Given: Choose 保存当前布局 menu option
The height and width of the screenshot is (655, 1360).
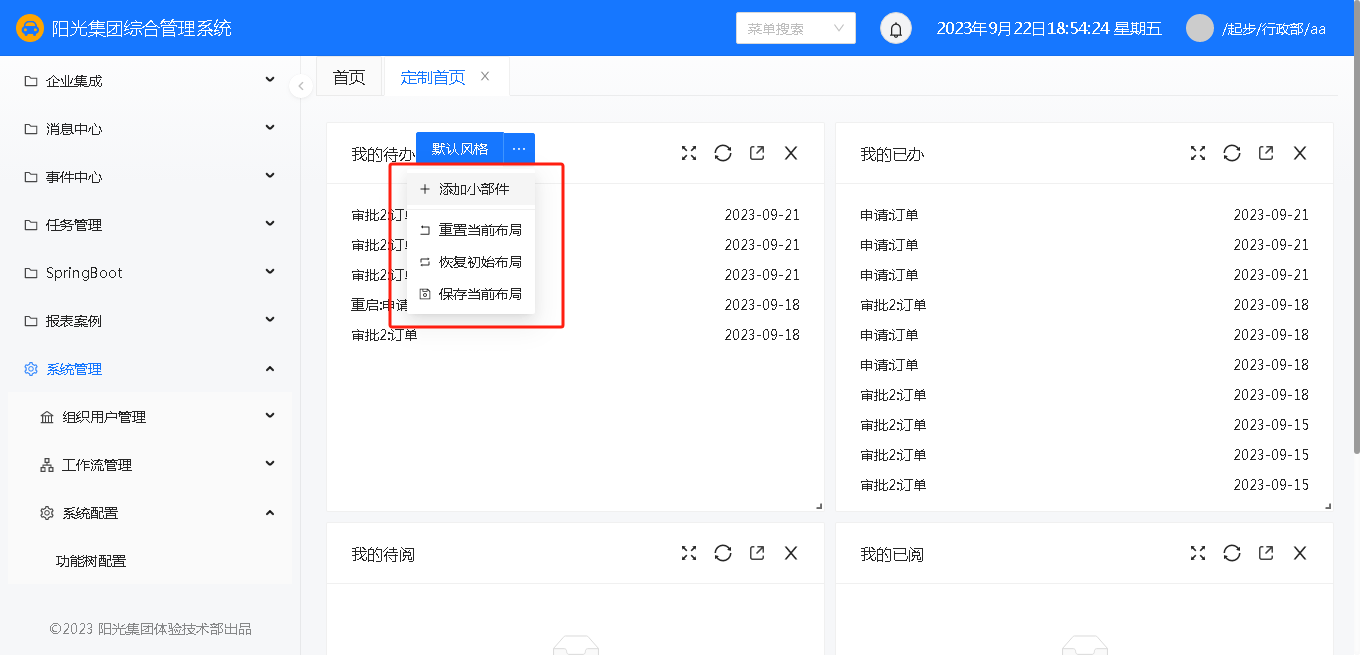Looking at the screenshot, I should pos(479,294).
